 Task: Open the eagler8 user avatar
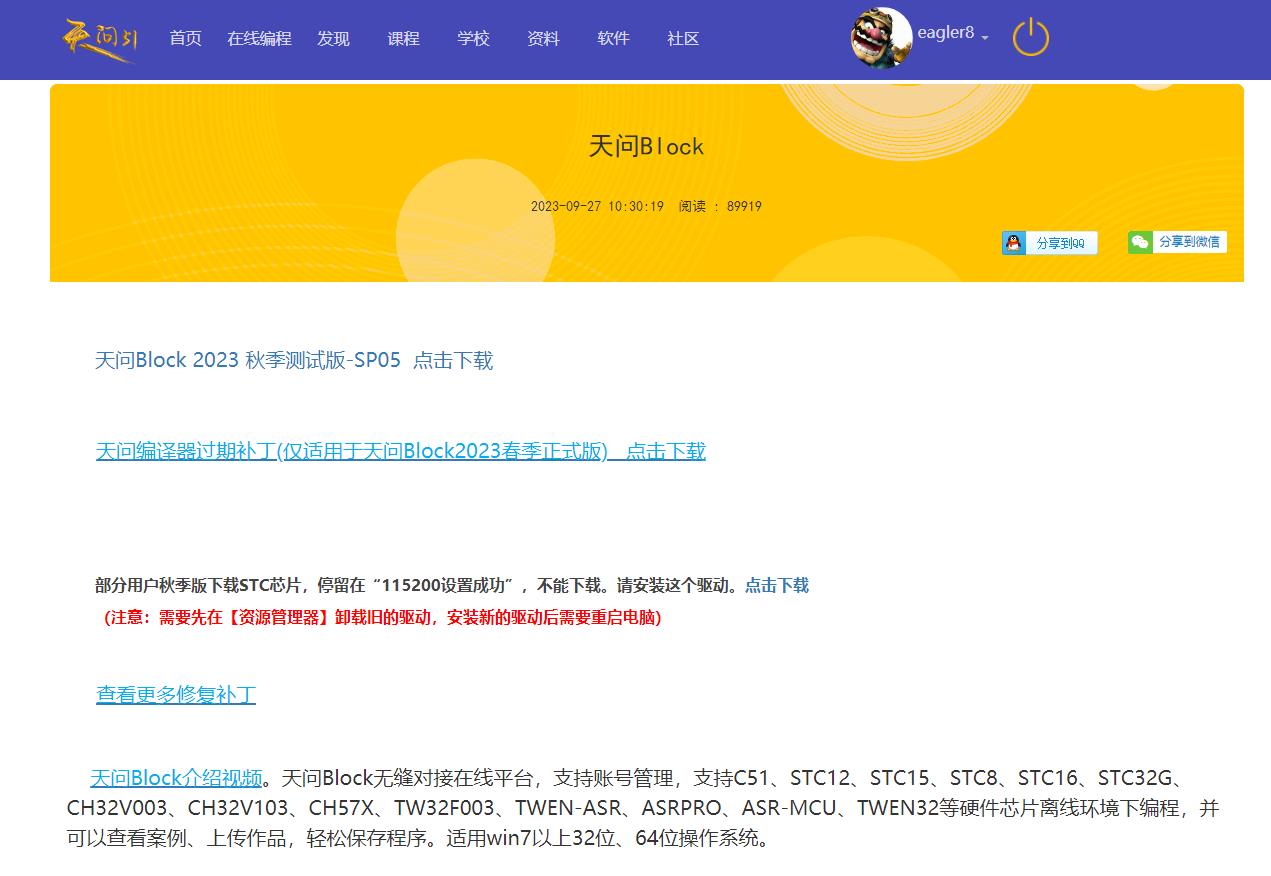click(x=881, y=38)
